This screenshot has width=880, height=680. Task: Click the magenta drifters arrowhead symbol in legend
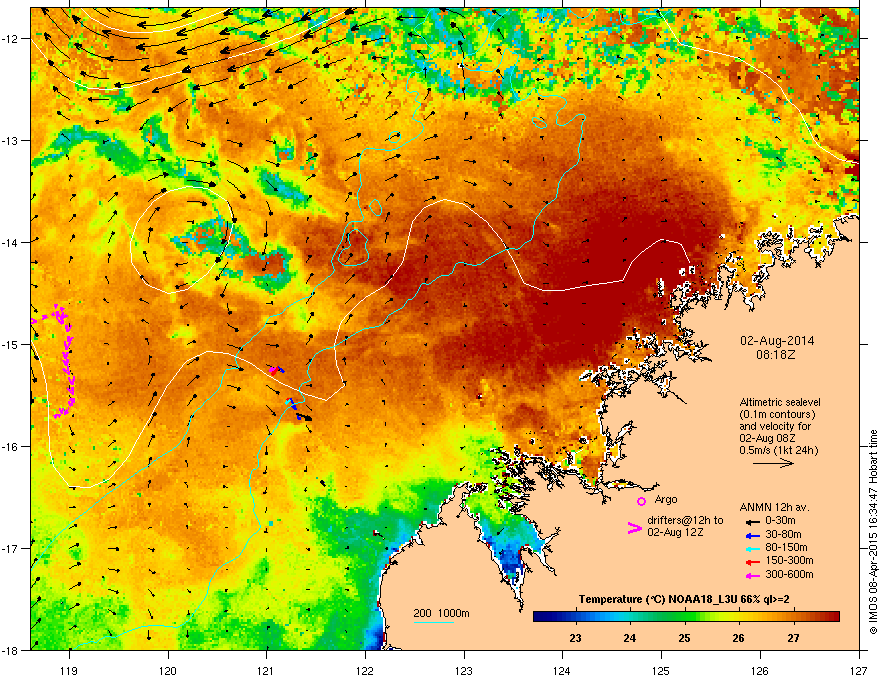[x=634, y=528]
